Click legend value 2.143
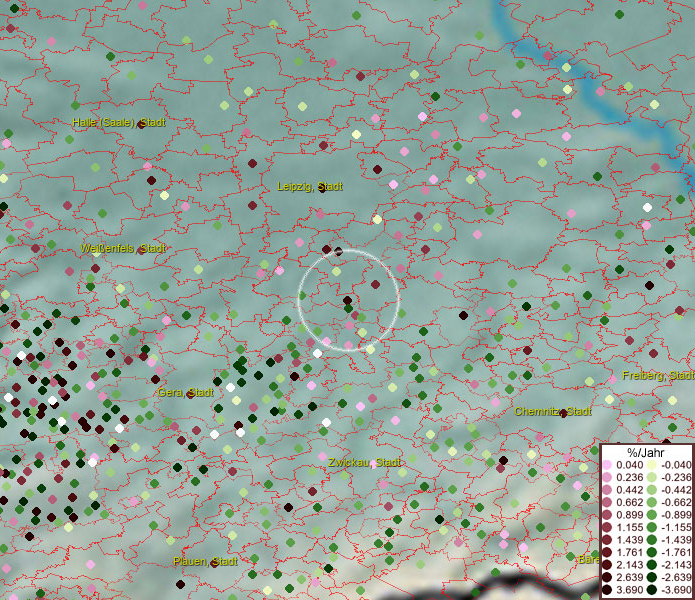 629,565
